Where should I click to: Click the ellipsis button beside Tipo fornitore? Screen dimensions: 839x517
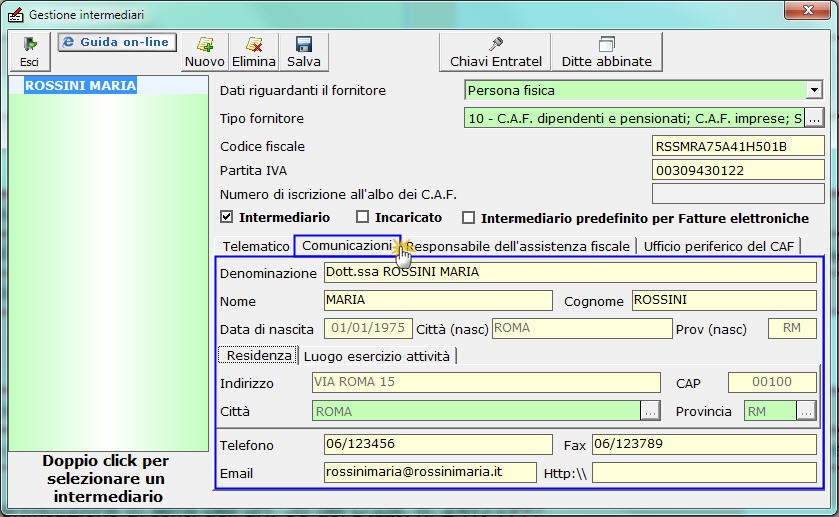[814, 118]
